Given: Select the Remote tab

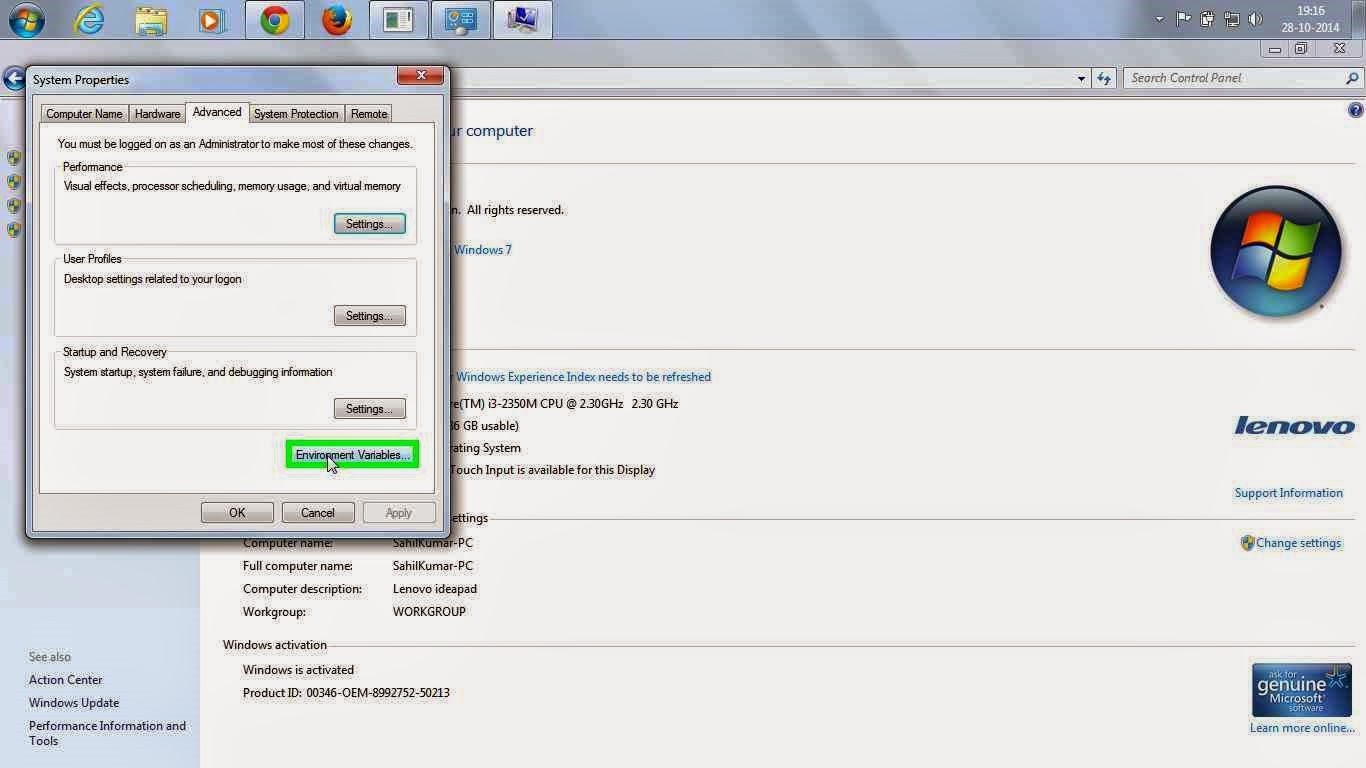Looking at the screenshot, I should tap(368, 113).
